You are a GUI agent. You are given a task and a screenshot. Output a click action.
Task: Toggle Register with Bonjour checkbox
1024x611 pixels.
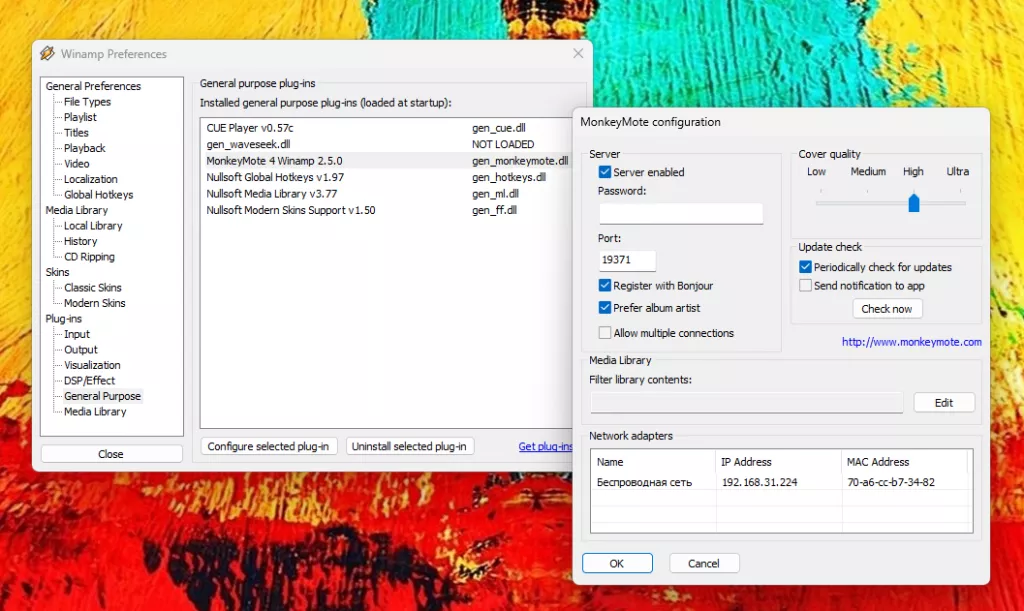605,286
